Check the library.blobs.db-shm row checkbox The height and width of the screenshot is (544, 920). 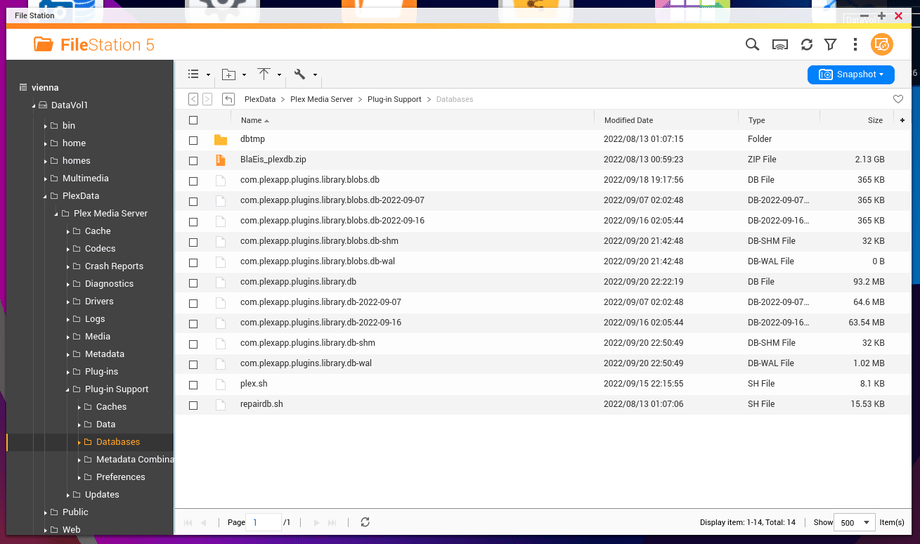click(193, 242)
